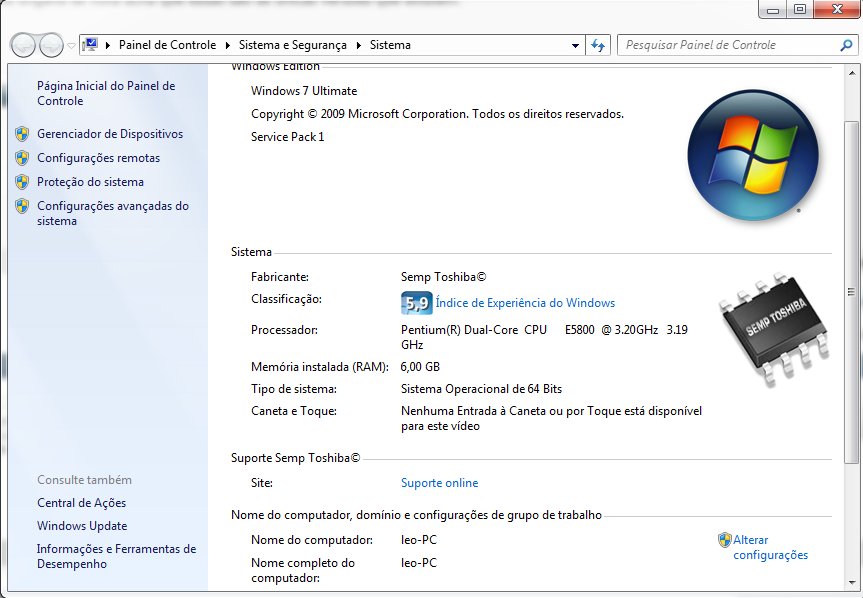Click the Forward navigation arrow button
Image resolution: width=863 pixels, height=598 pixels.
[x=50, y=45]
